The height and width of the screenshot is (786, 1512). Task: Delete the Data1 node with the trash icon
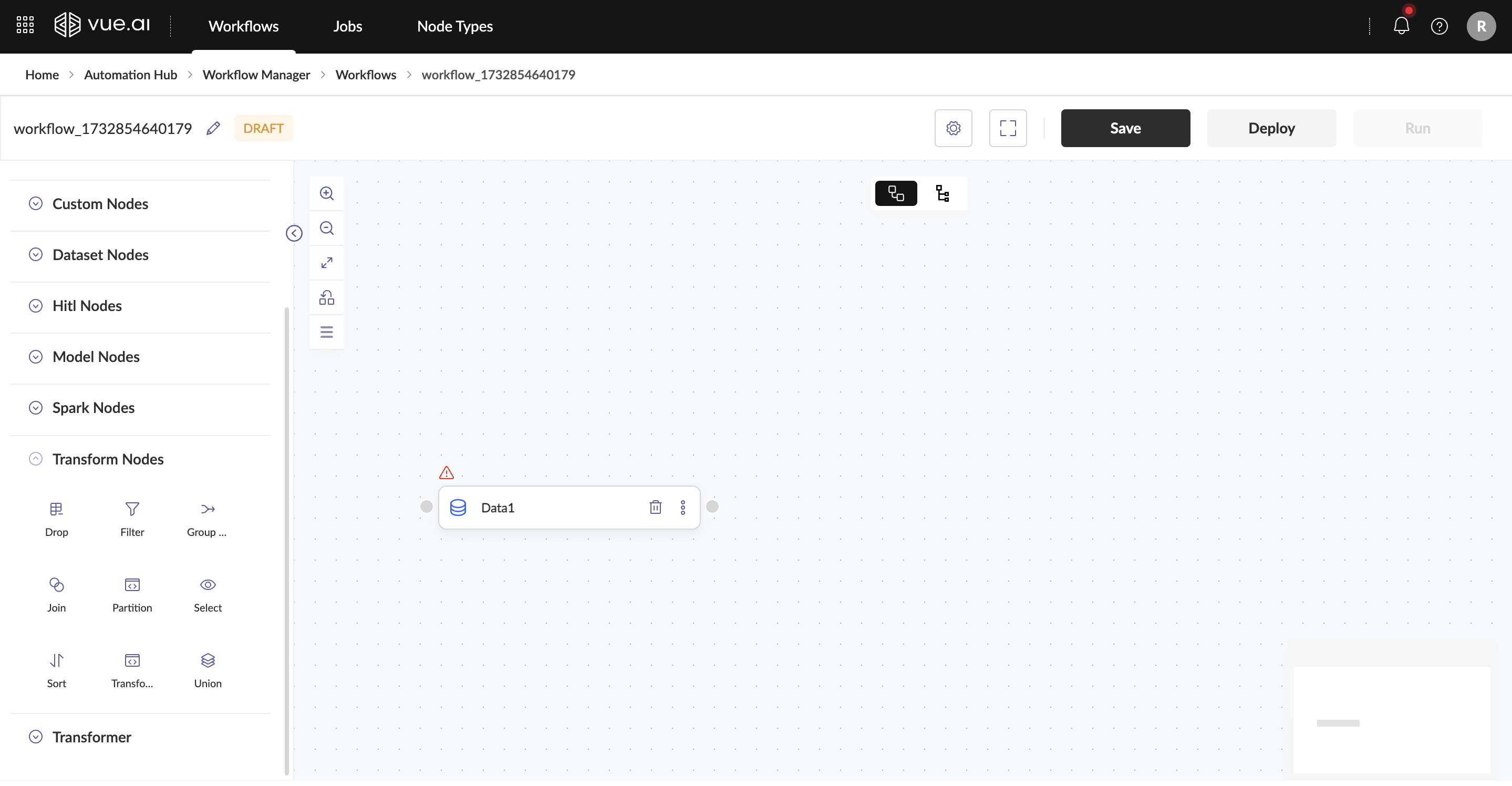click(655, 507)
